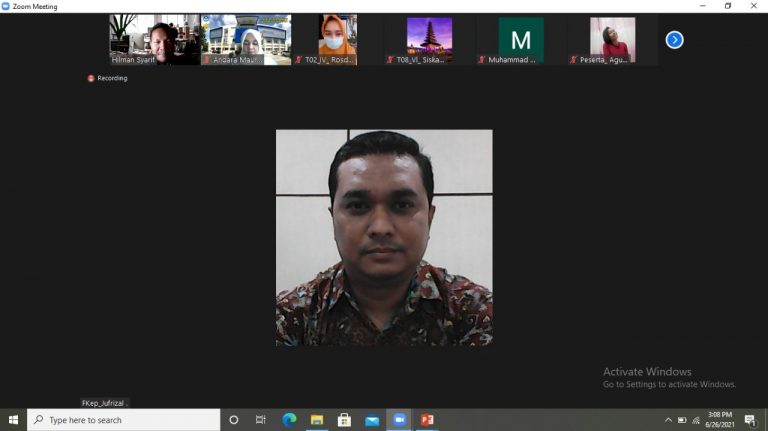768x431 pixels.
Task: Select Muhammad's participant tile with M avatar
Action: (520, 40)
